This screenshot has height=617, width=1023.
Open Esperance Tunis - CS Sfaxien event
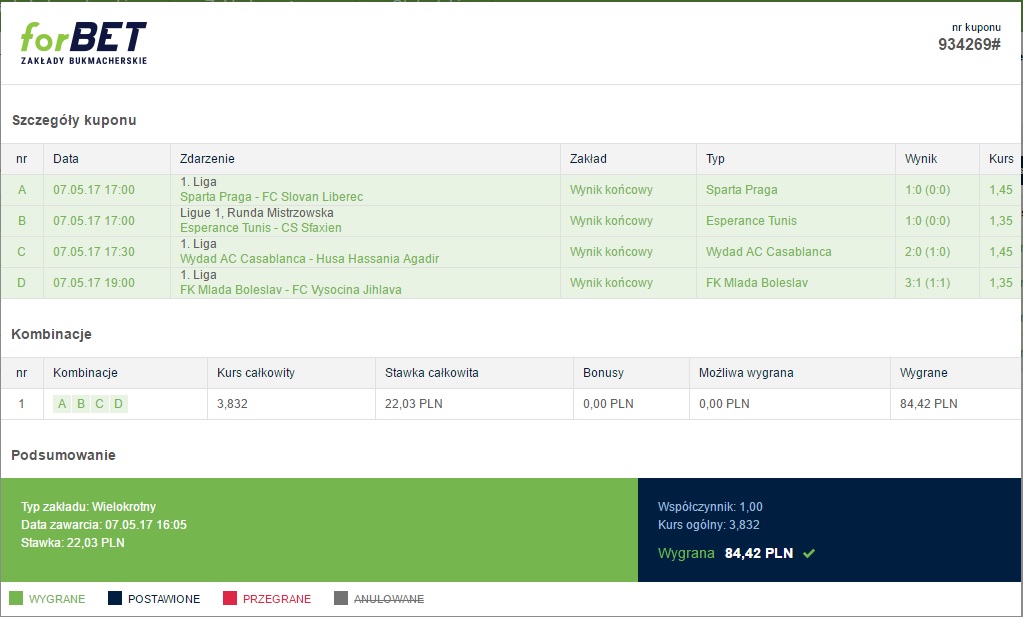tap(260, 228)
